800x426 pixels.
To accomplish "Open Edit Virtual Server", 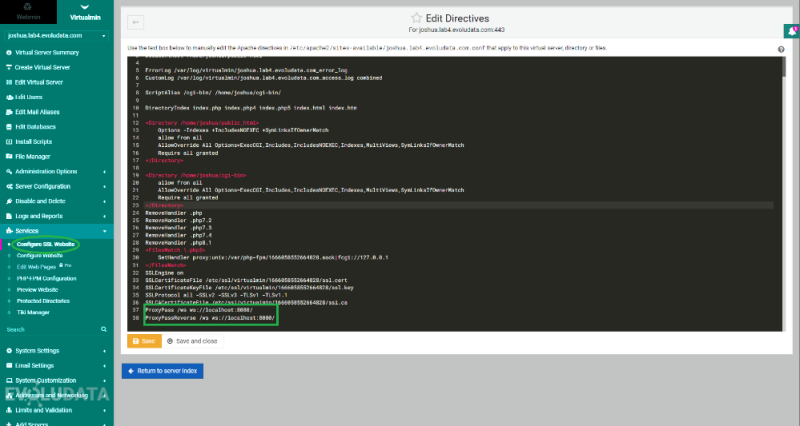I will tap(39, 82).
